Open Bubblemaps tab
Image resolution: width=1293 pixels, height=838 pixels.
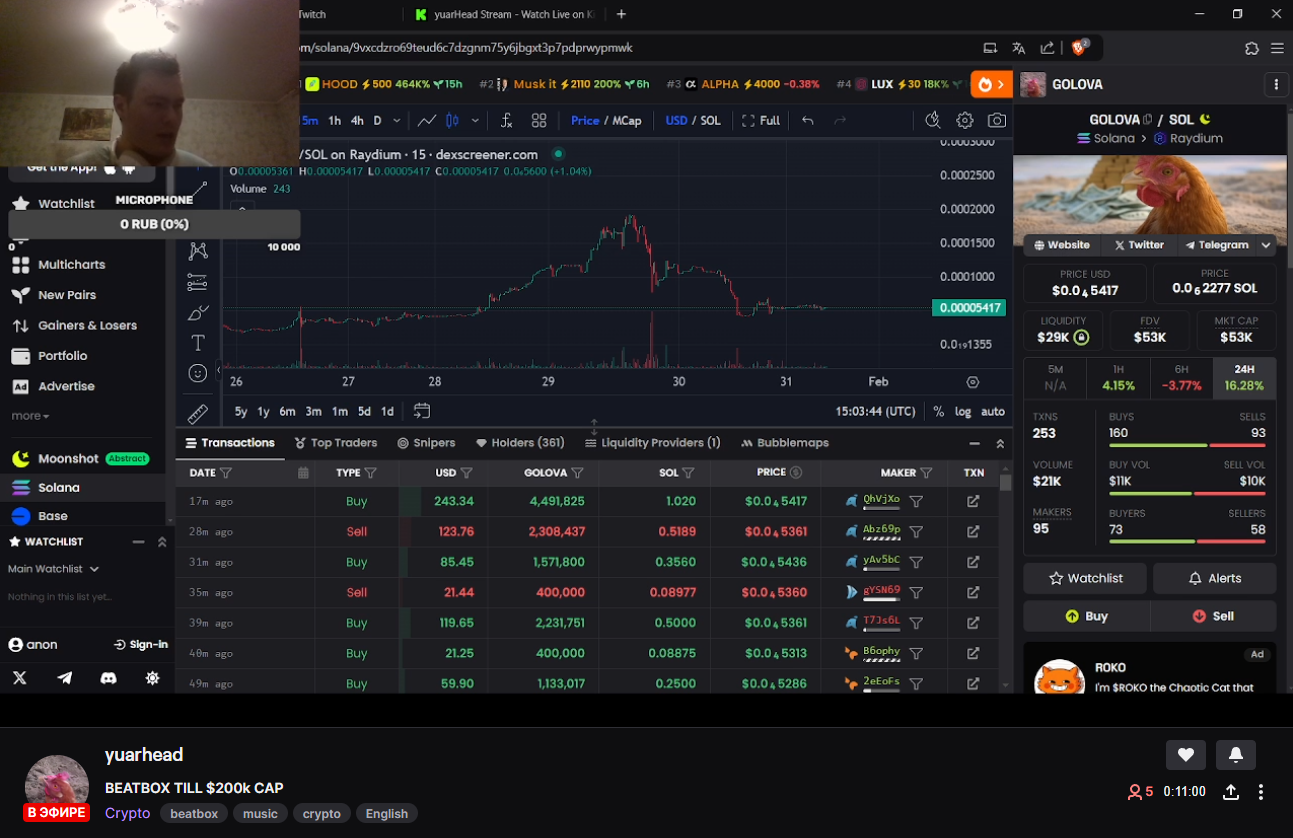[x=785, y=443]
